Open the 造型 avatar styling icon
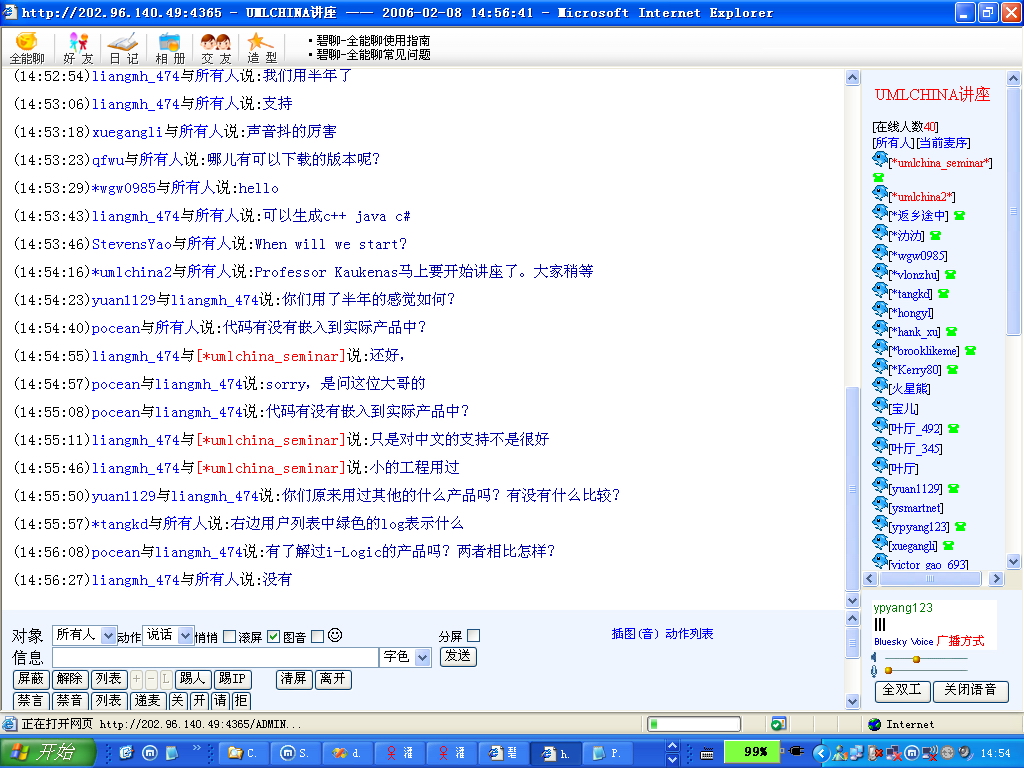The width and height of the screenshot is (1024, 768). (x=262, y=48)
